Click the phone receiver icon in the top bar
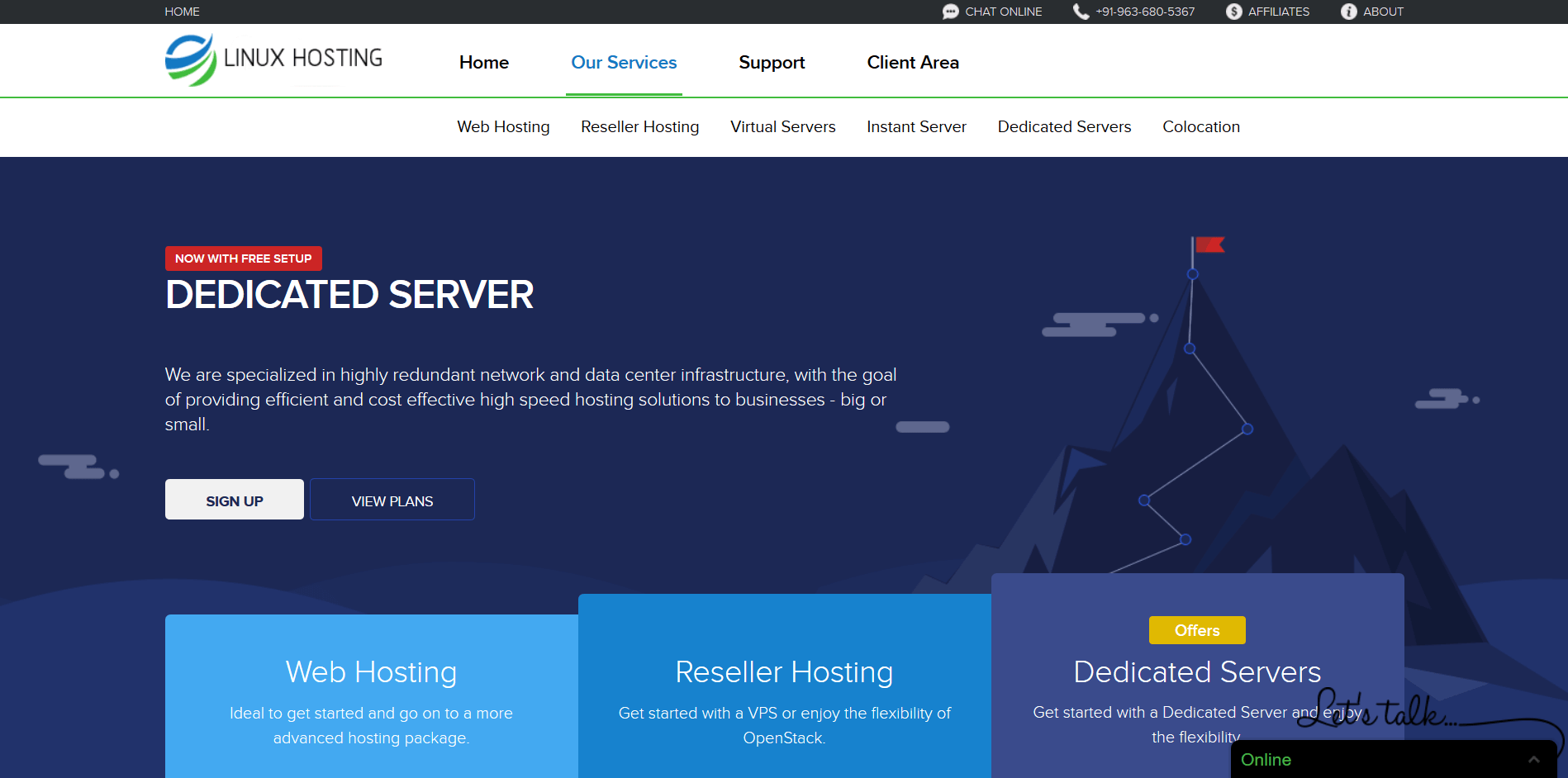The height and width of the screenshot is (778, 1568). pos(1081,11)
